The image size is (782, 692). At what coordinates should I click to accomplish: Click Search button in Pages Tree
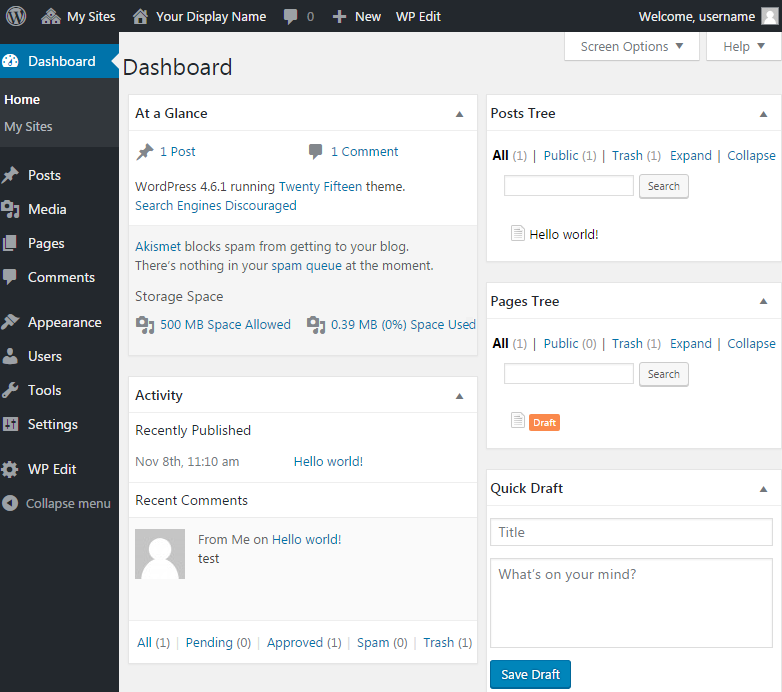point(664,374)
